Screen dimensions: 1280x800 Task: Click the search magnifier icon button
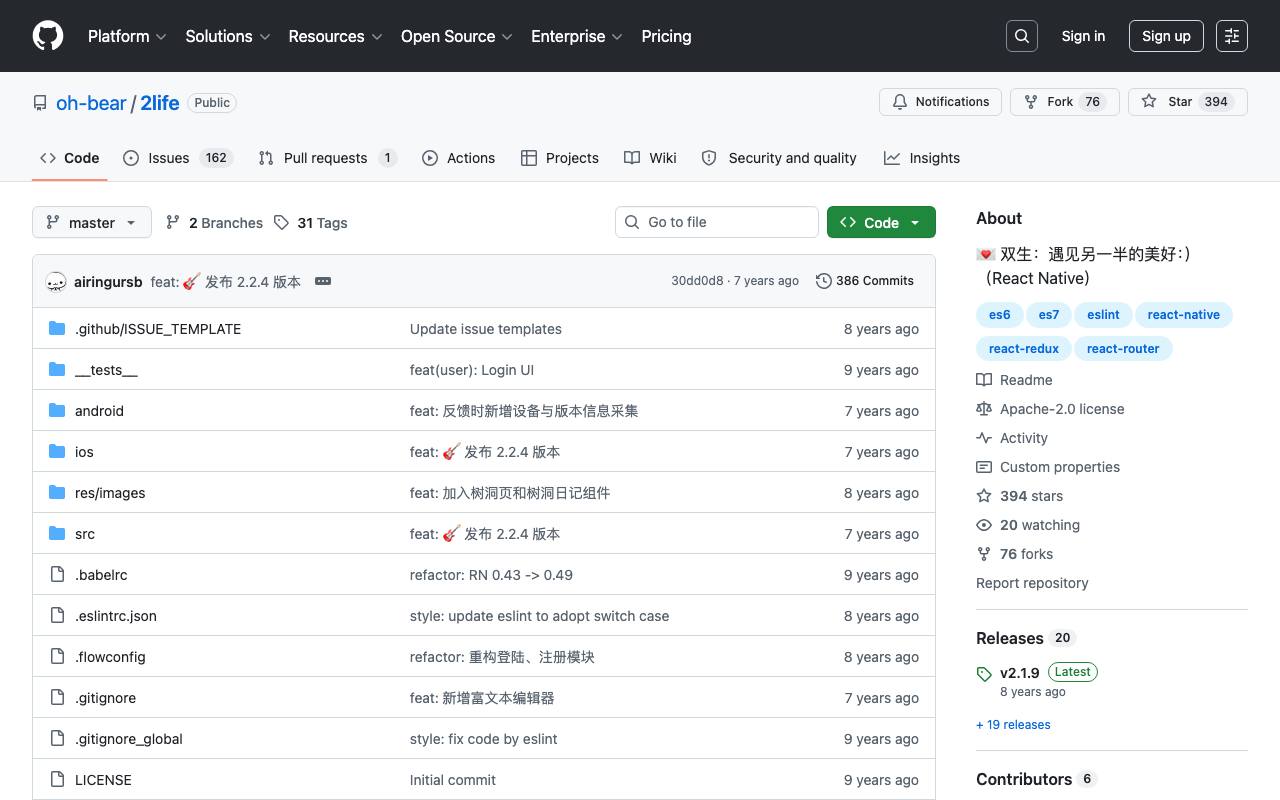point(1022,36)
